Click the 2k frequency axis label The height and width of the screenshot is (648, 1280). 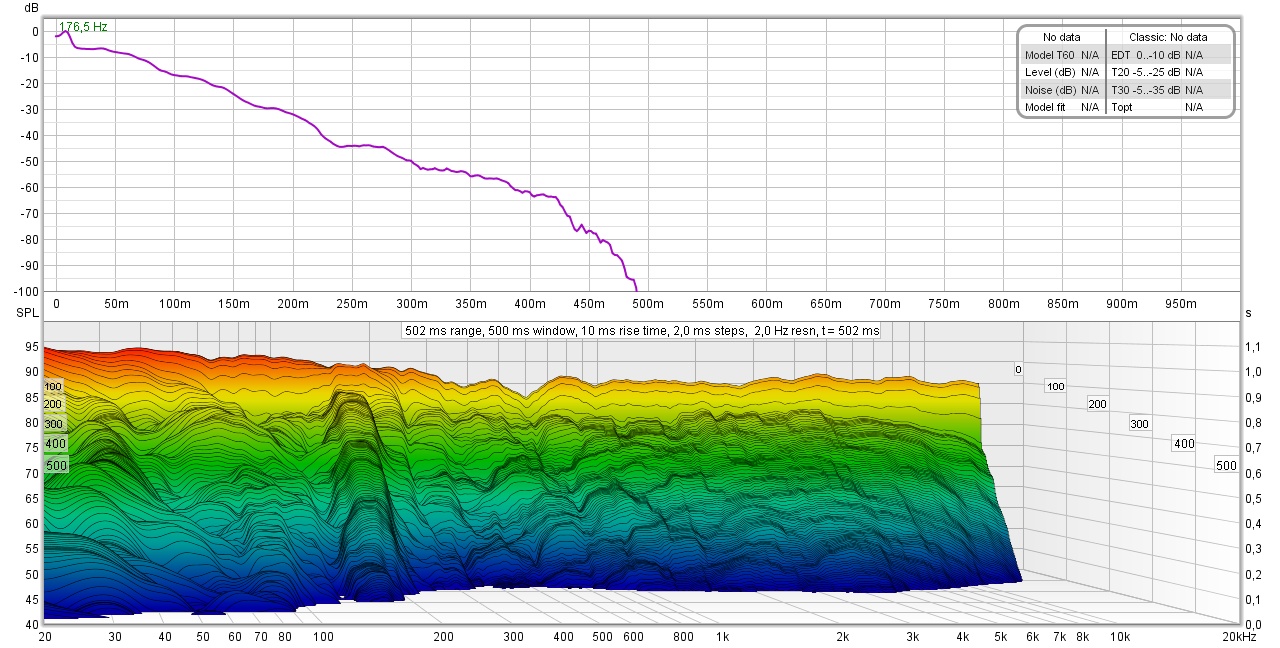[842, 637]
